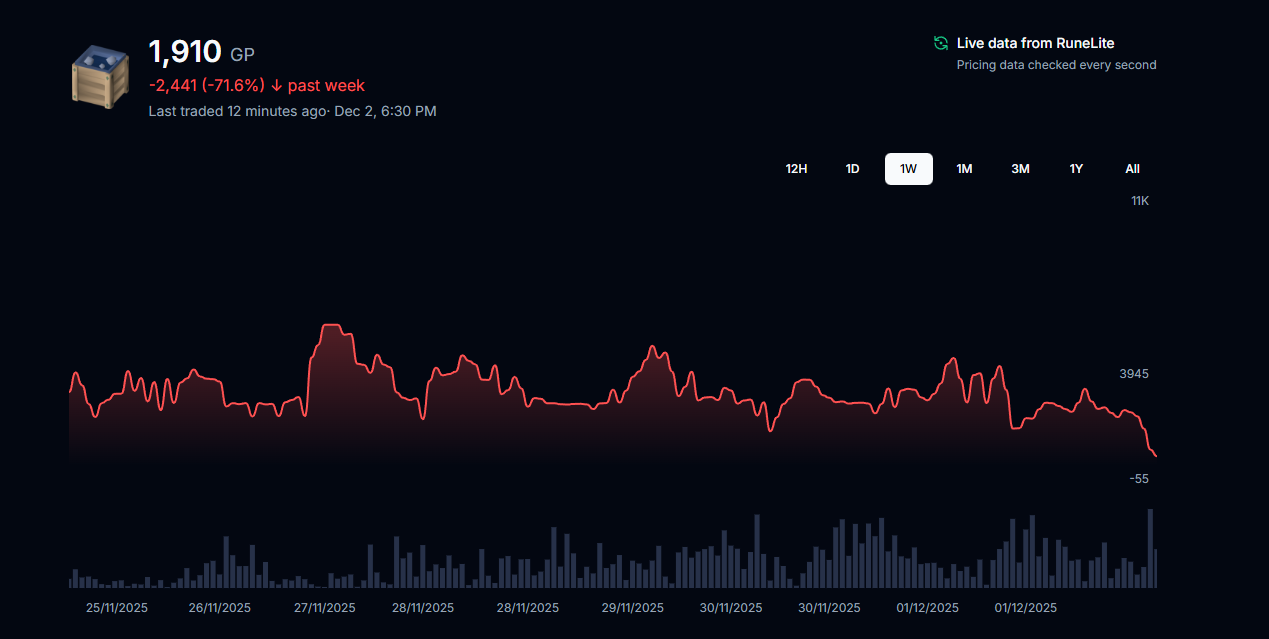
Task: Click the 26/11/2025 date axis label
Action: pyautogui.click(x=220, y=607)
